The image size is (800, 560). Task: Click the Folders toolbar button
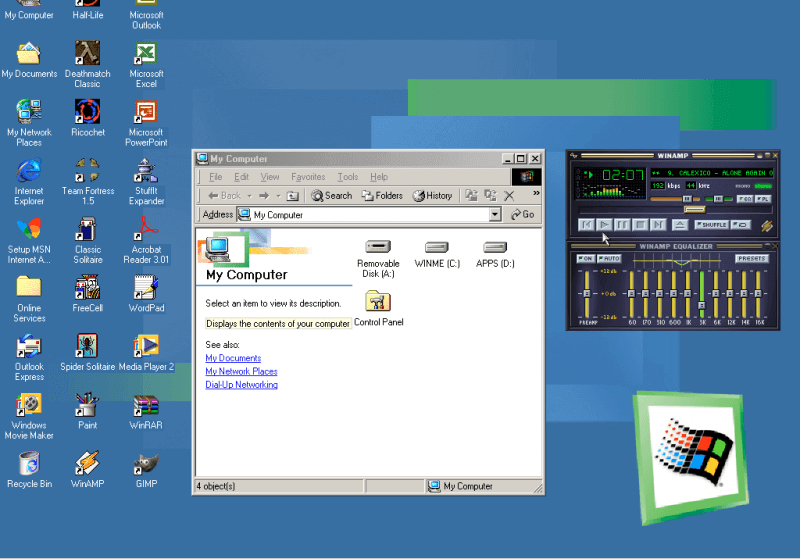click(382, 196)
